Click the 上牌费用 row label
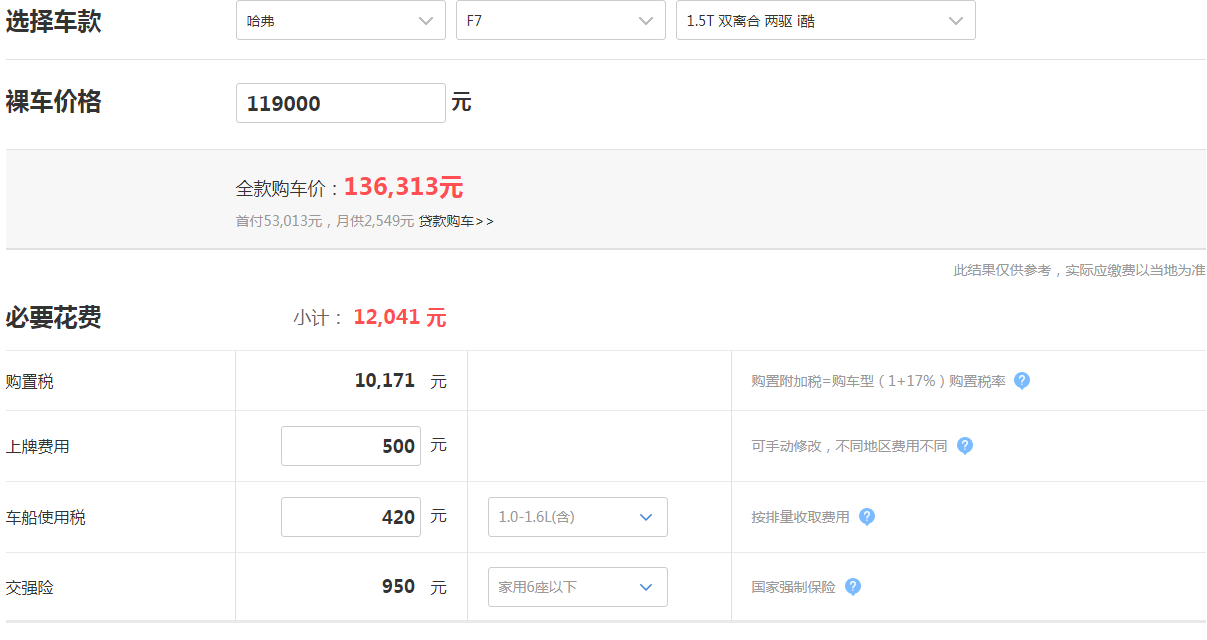The width and height of the screenshot is (1207, 640). point(38,446)
